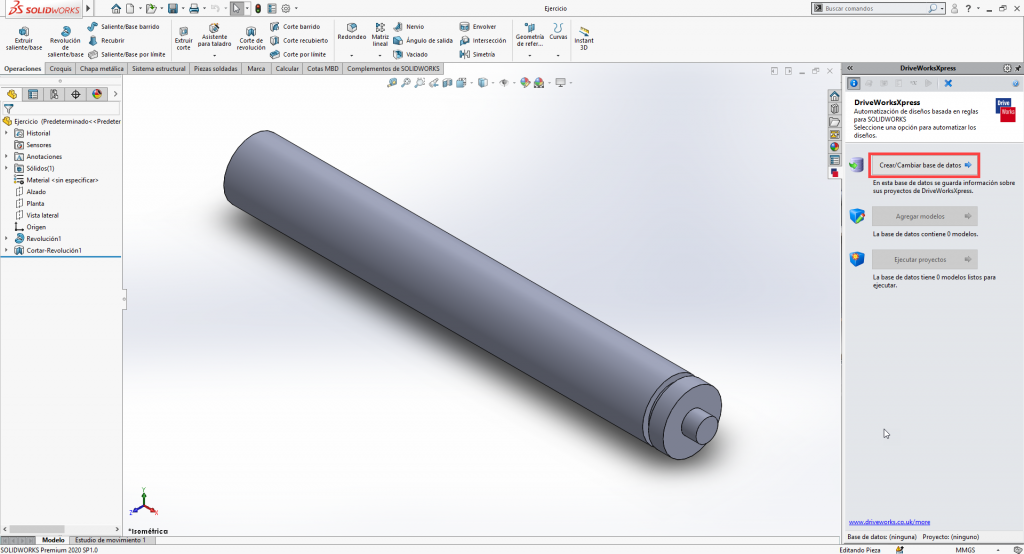The image size is (1024, 554).
Task: Expand the Sólidos(1) folder
Action: click(x=7, y=168)
